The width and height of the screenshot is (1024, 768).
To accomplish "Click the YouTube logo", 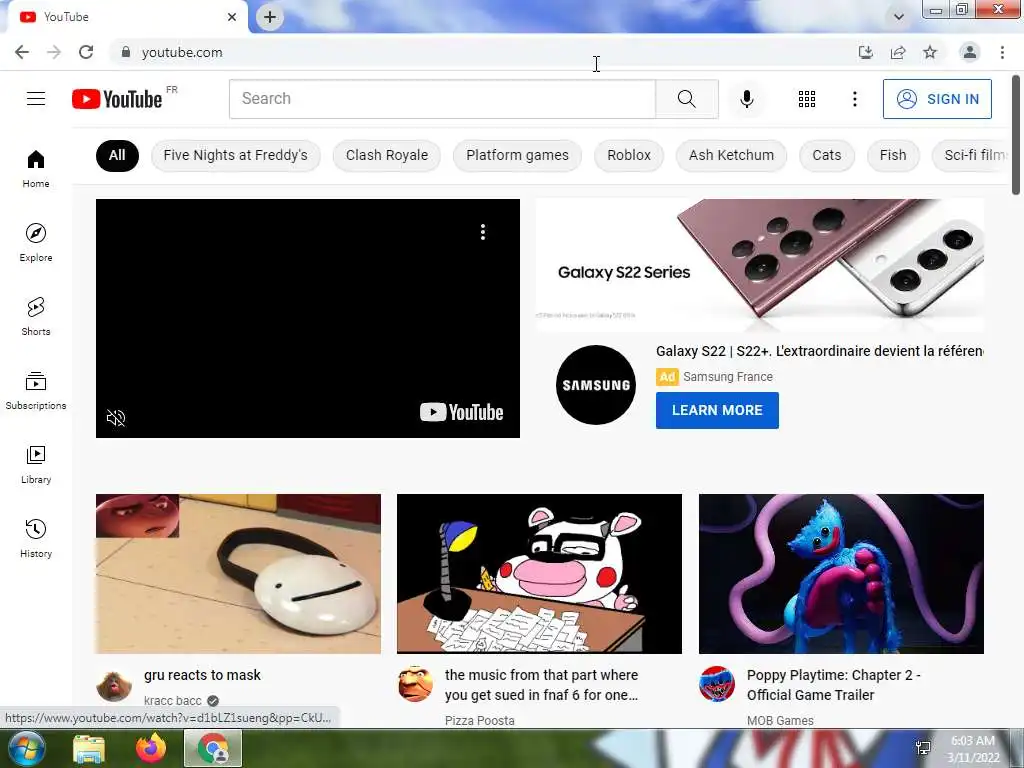I will [x=117, y=99].
